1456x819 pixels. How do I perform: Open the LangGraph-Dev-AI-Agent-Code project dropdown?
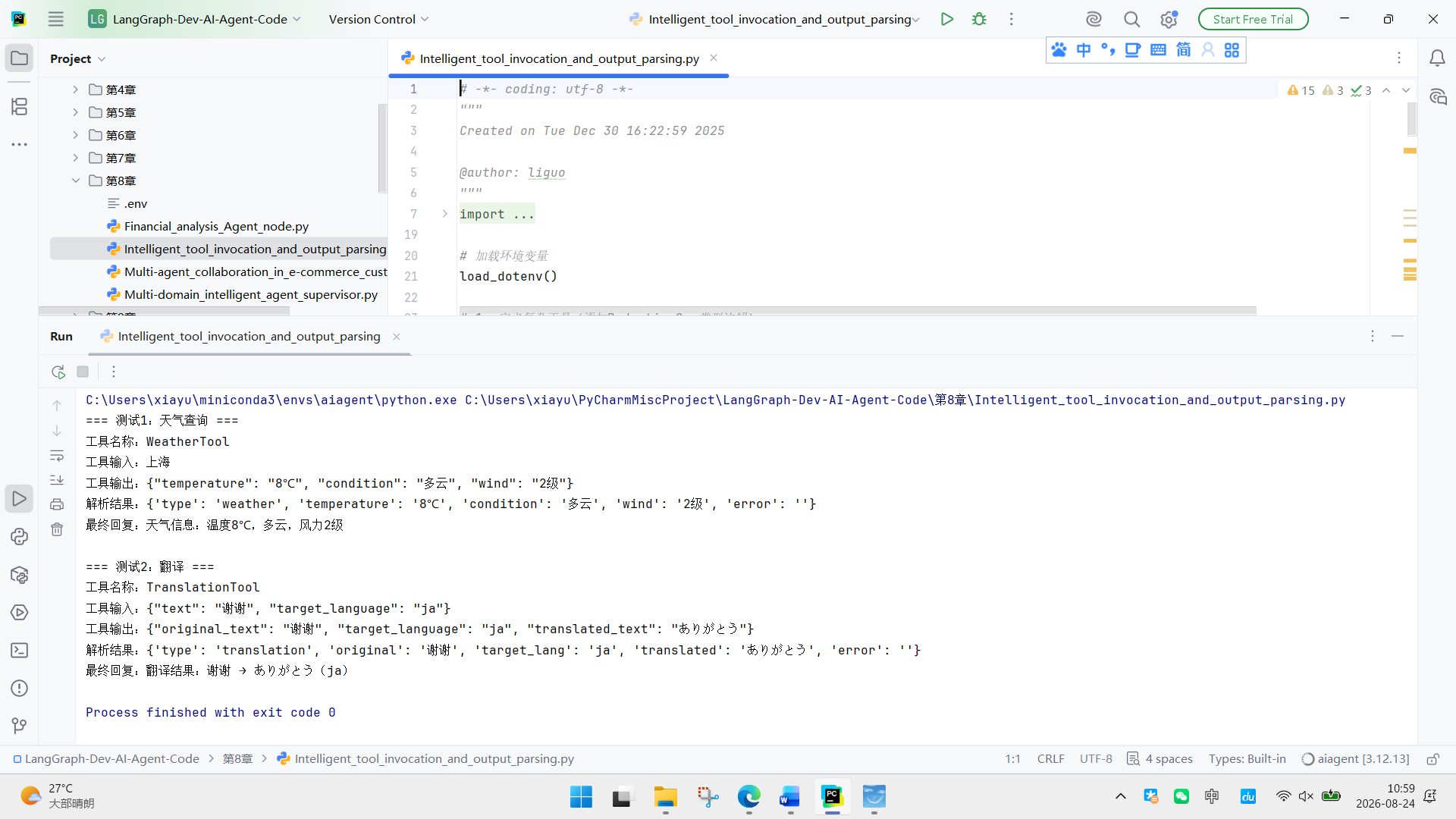[195, 19]
